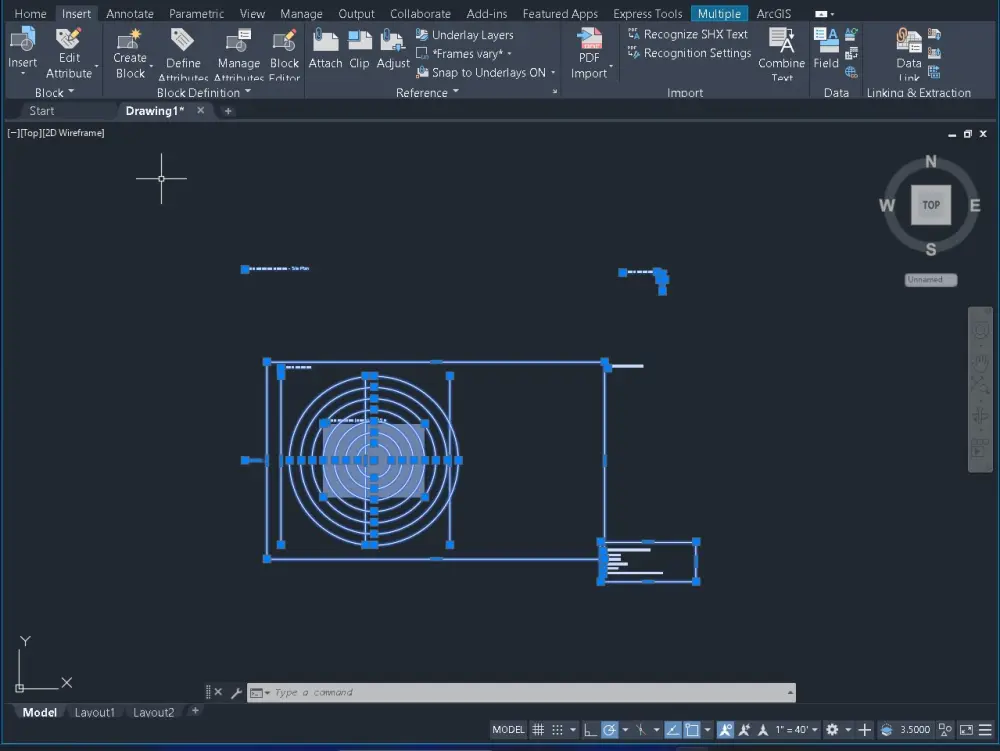Screen dimensions: 1000x751
Task: Toggle grid display in the status bar
Action: click(539, 729)
